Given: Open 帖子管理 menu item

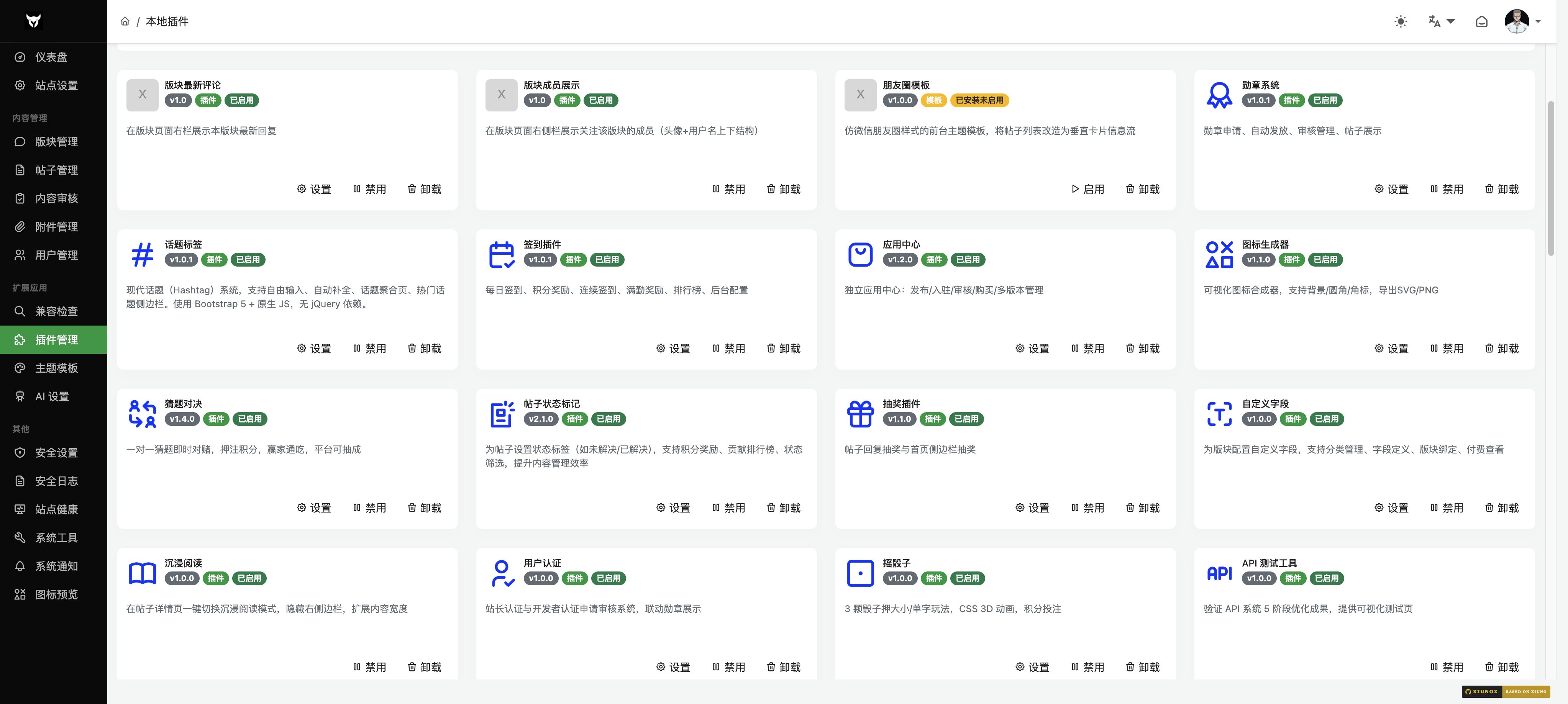Looking at the screenshot, I should (x=54, y=170).
